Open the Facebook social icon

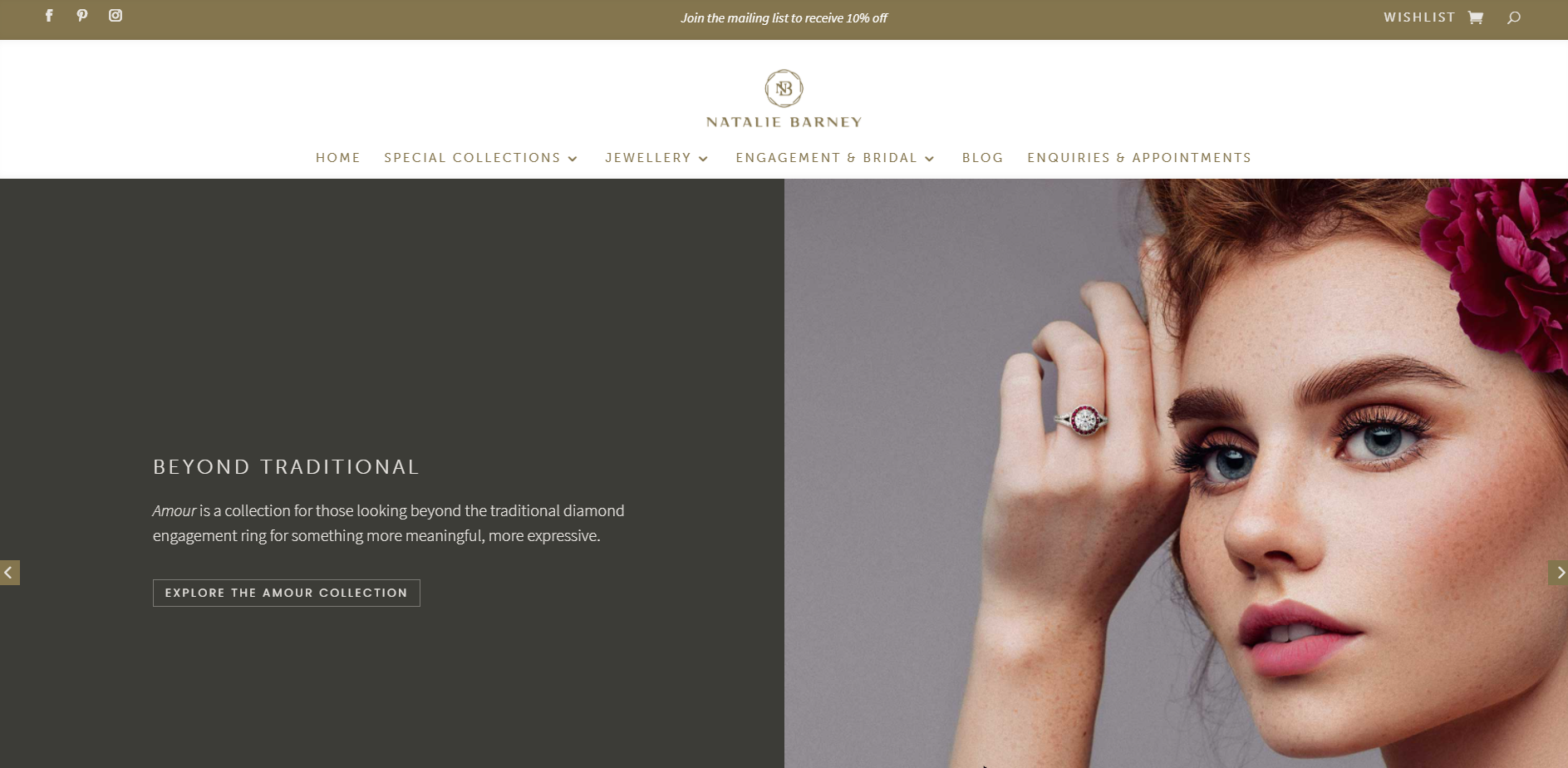click(x=49, y=15)
